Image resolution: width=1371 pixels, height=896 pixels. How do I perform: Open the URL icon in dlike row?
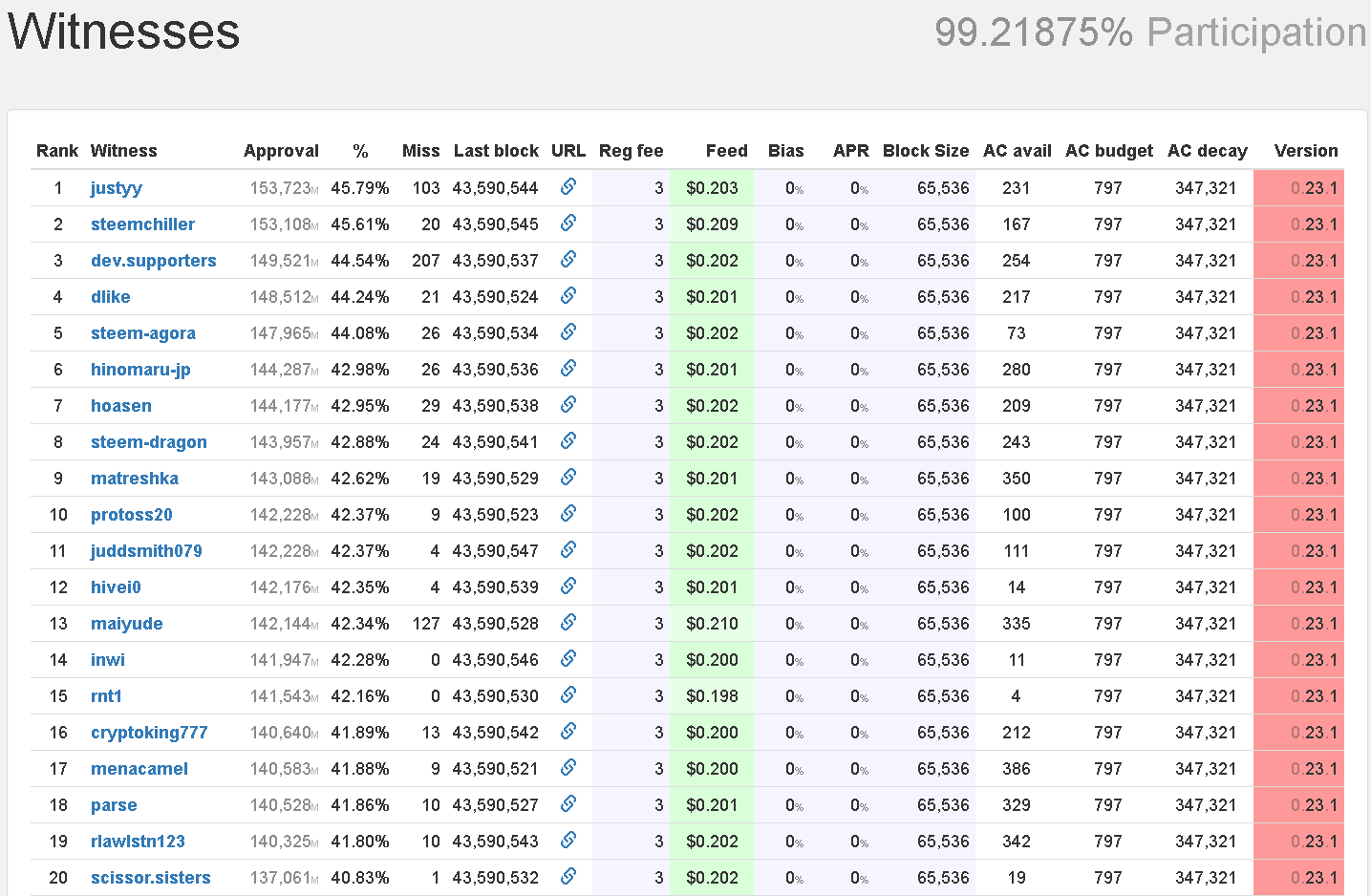pos(568,296)
